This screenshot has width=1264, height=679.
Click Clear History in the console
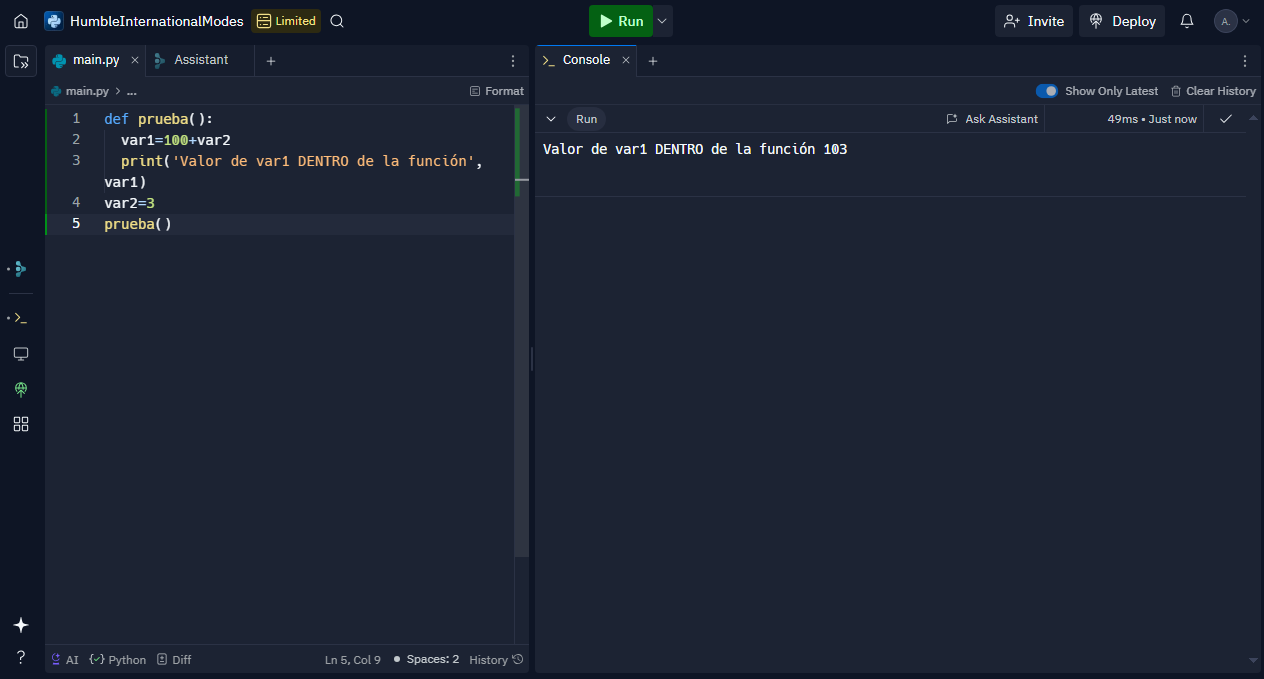[1213, 91]
